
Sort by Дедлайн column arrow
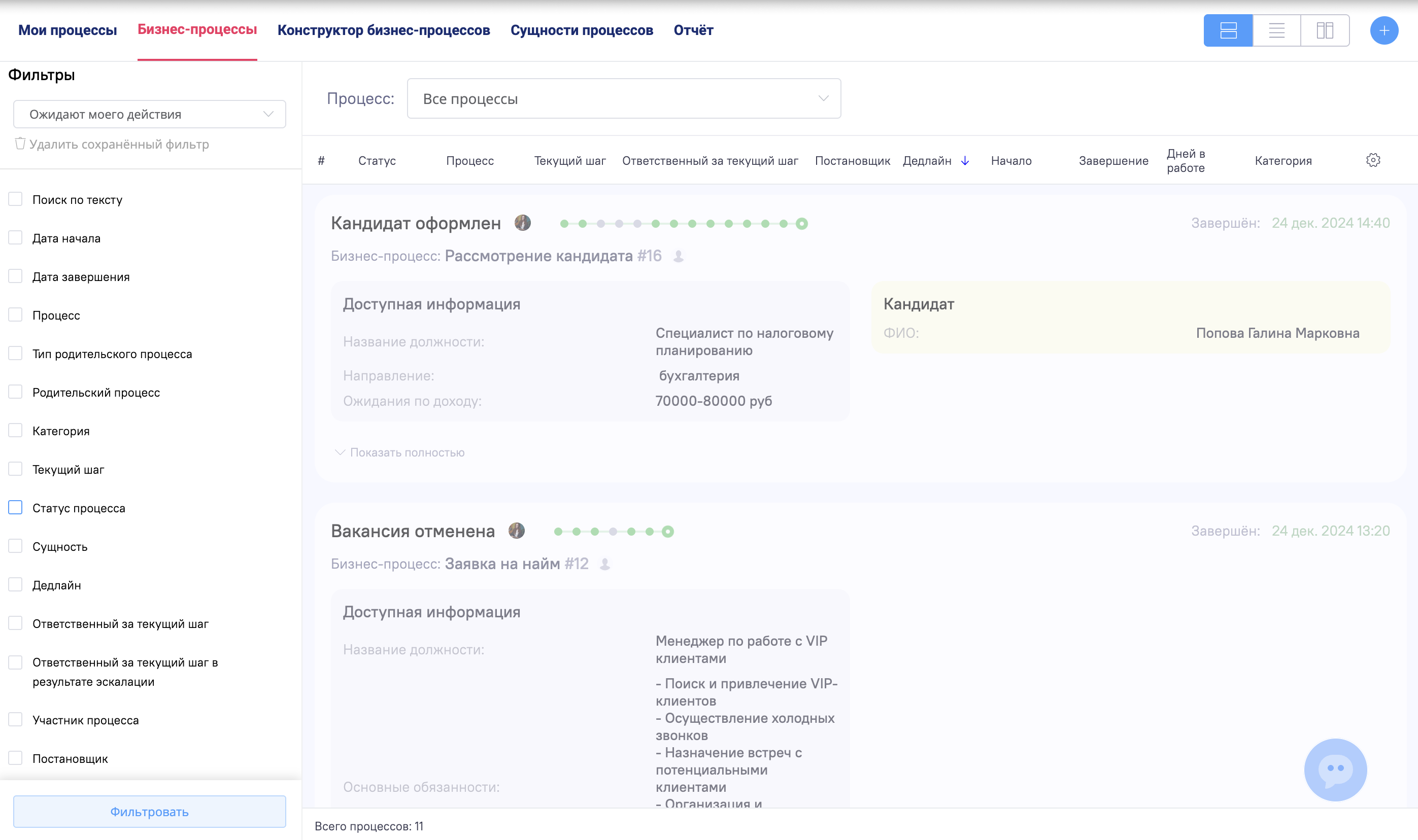tap(964, 160)
